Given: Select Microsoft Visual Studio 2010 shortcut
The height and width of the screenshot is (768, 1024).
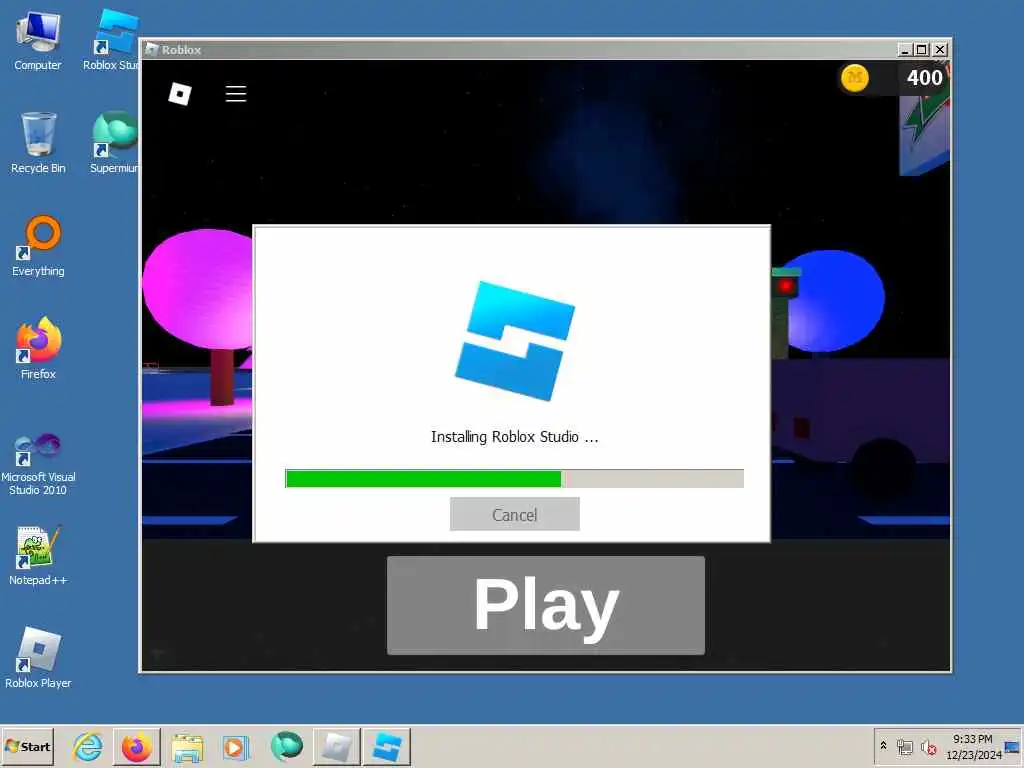Looking at the screenshot, I should tap(38, 464).
